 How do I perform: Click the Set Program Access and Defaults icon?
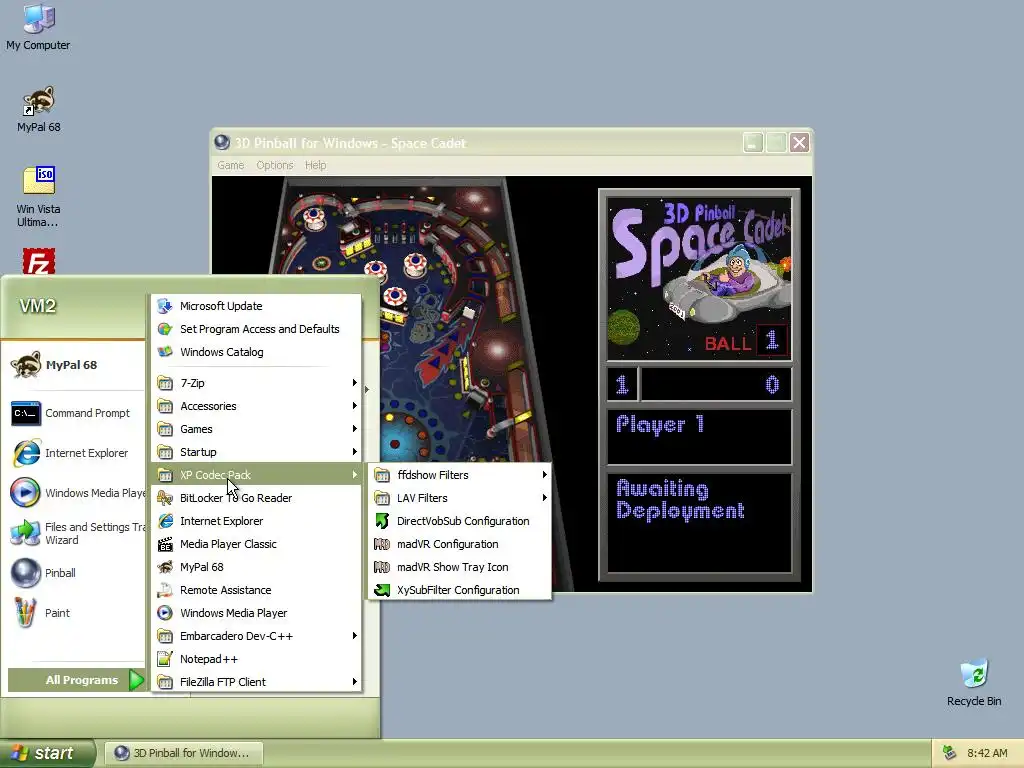pyautogui.click(x=165, y=328)
